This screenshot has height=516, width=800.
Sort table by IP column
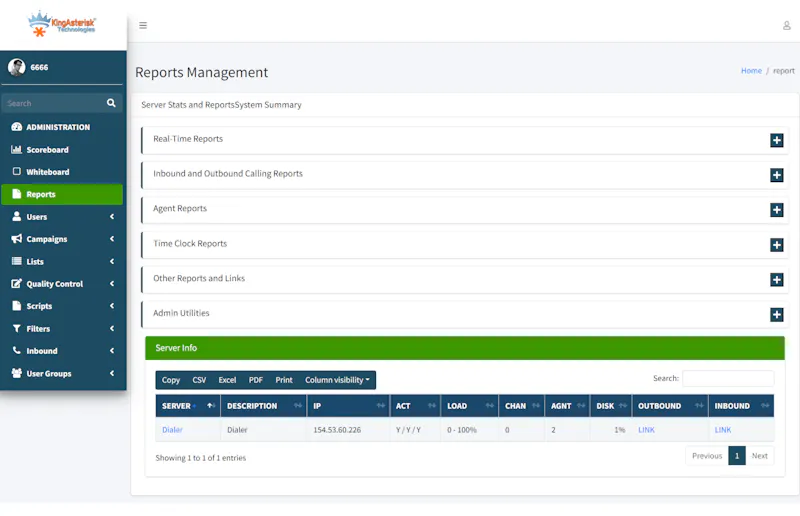pyautogui.click(x=348, y=406)
